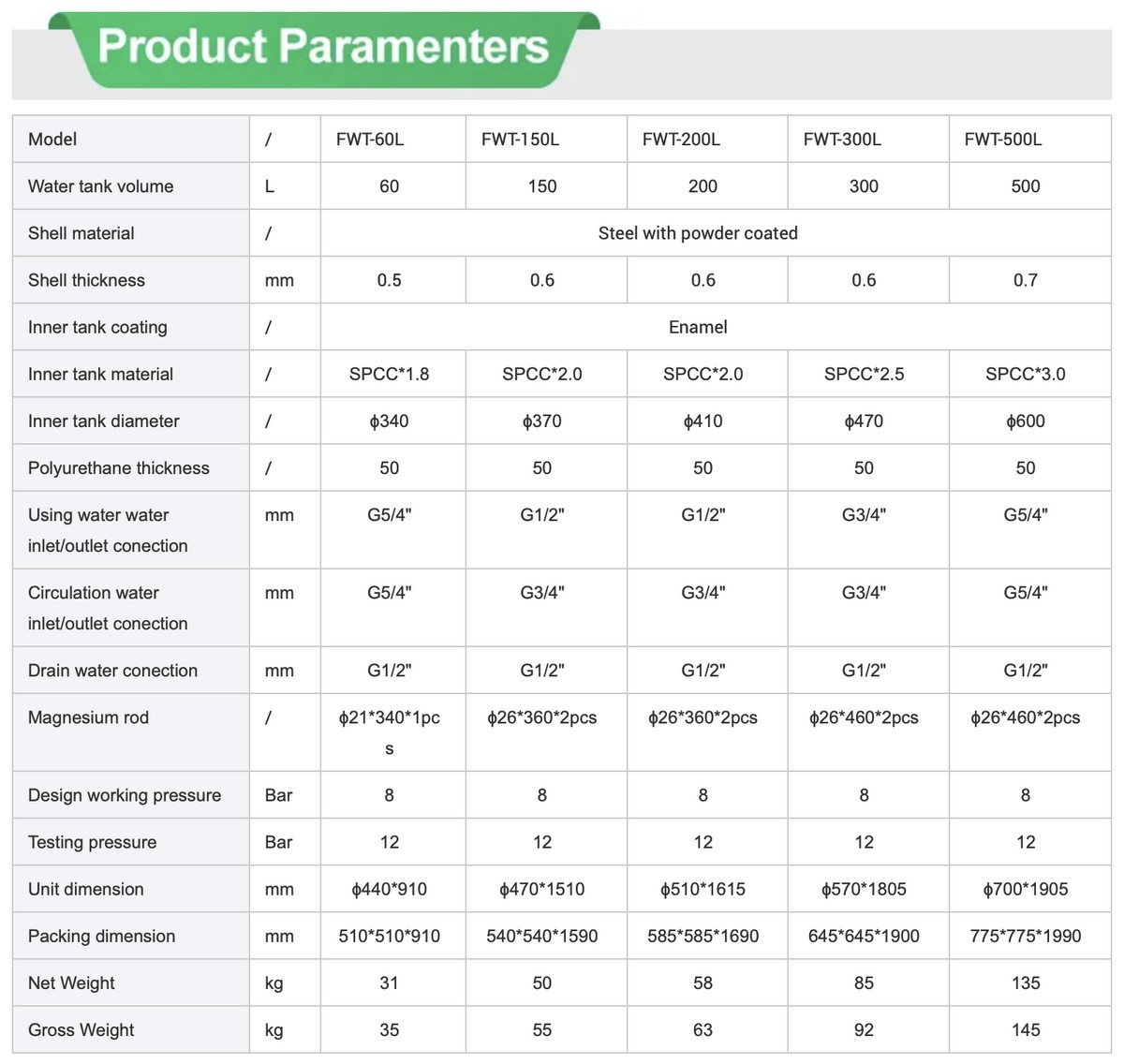
Task: Select the Enamel inner tank coating cell
Action: (698, 327)
